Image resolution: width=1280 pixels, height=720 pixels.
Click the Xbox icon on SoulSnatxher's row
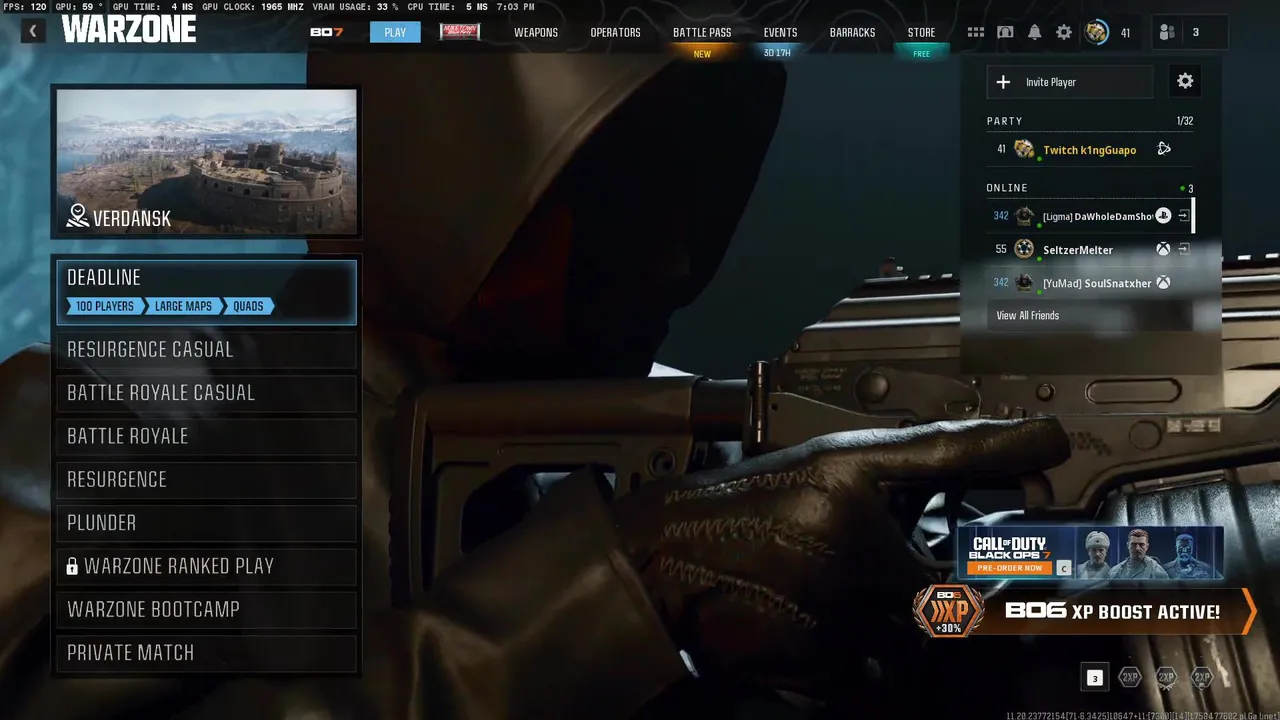coord(1163,283)
